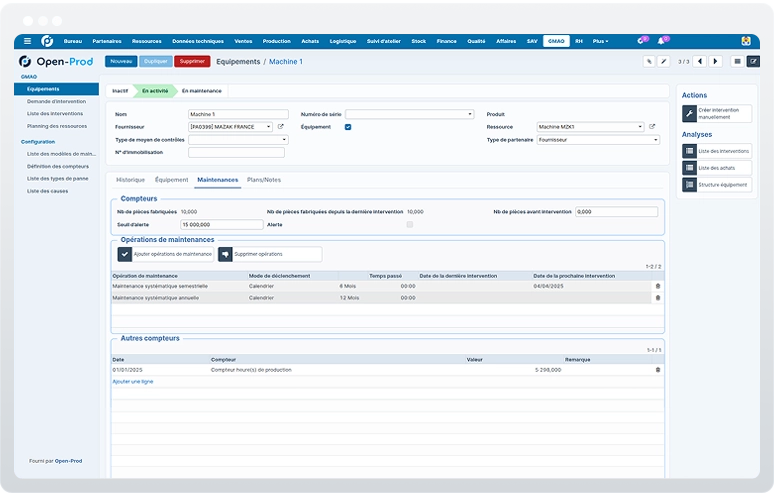Toggle the Alerte checkbox

point(410,225)
